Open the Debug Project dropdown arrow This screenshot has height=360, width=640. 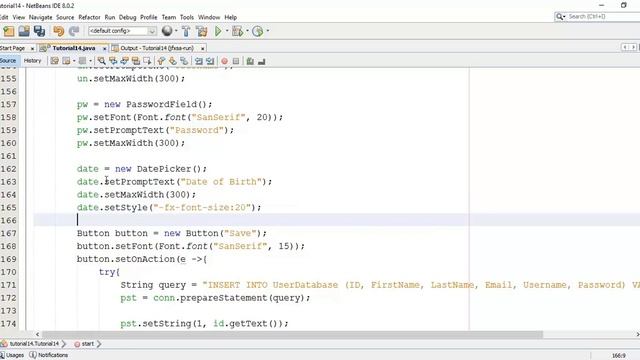pyautogui.click(x=247, y=31)
